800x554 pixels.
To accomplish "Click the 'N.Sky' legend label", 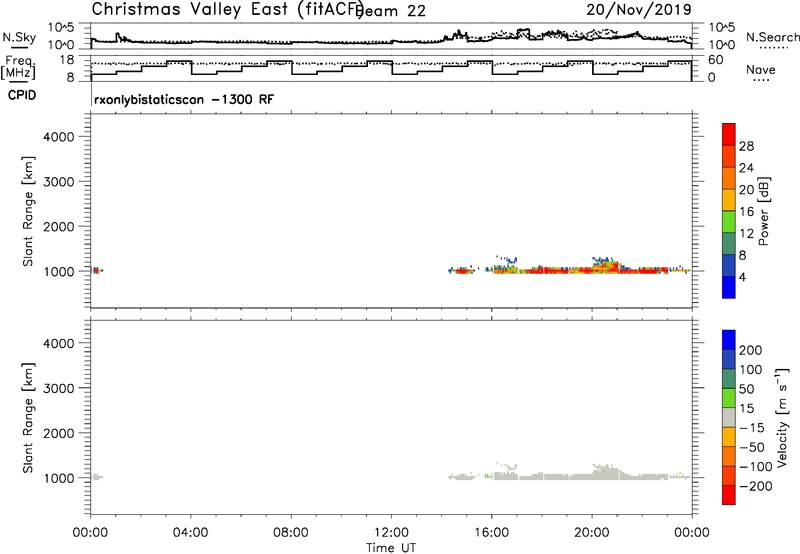I will tap(19, 37).
